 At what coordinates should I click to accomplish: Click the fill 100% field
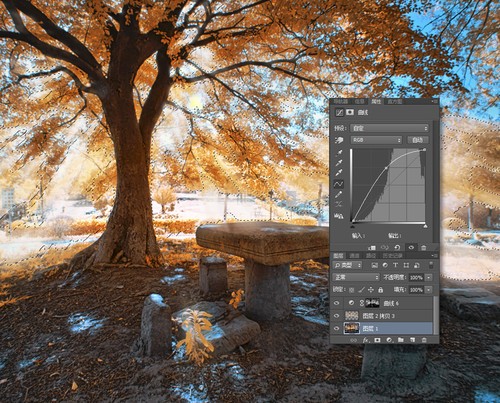pos(416,290)
